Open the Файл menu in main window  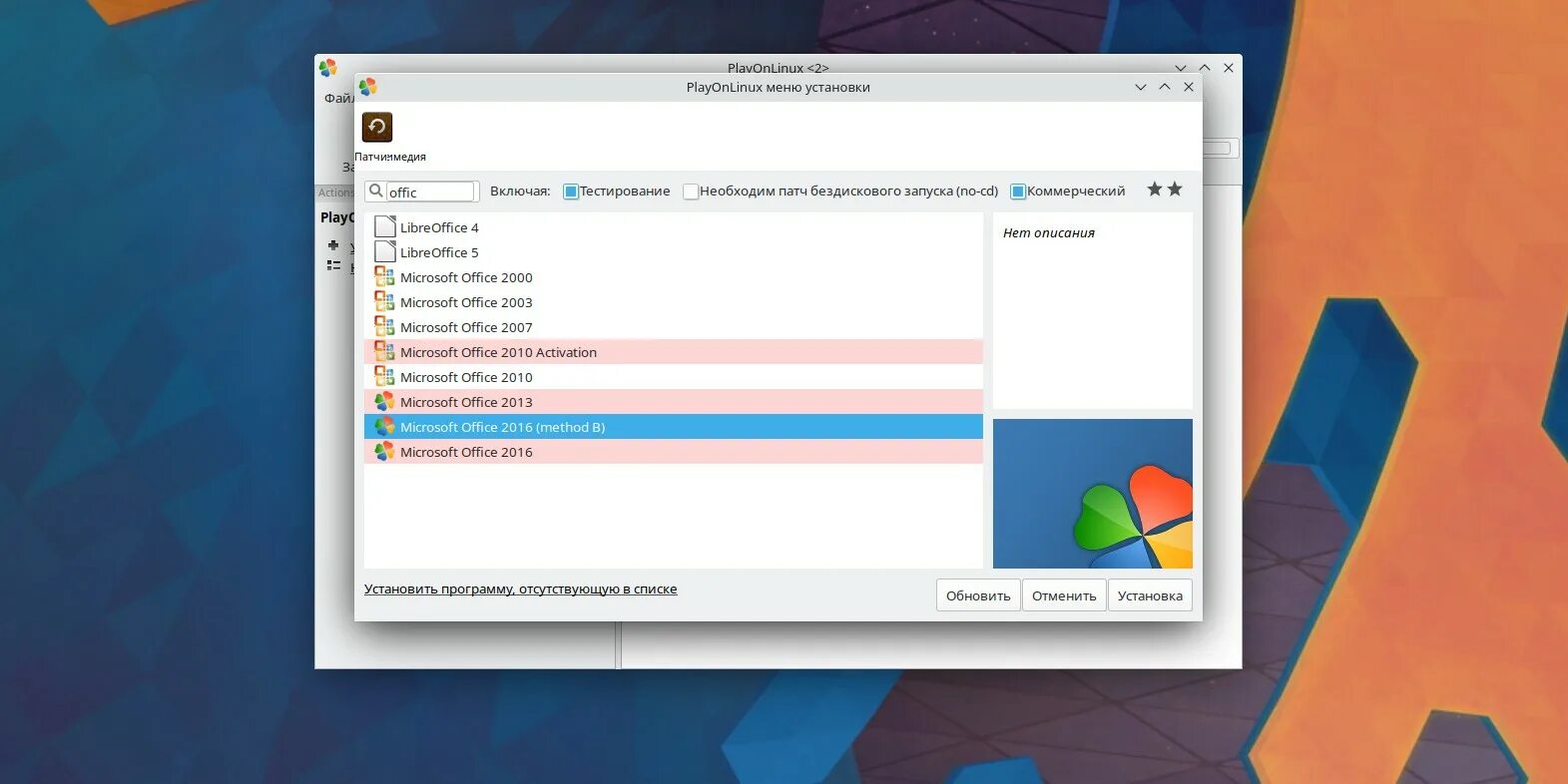click(338, 98)
